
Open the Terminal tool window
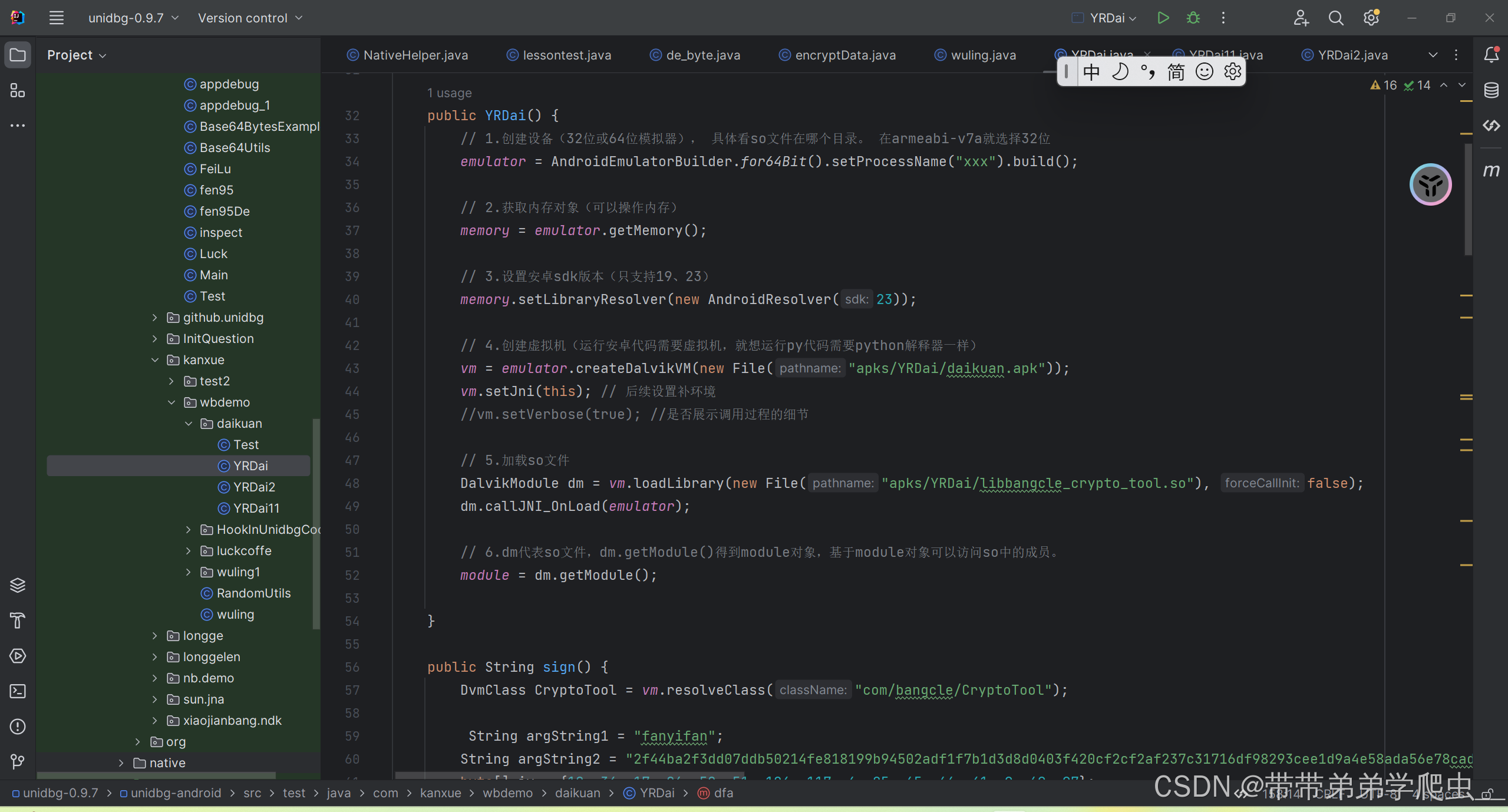(x=18, y=691)
